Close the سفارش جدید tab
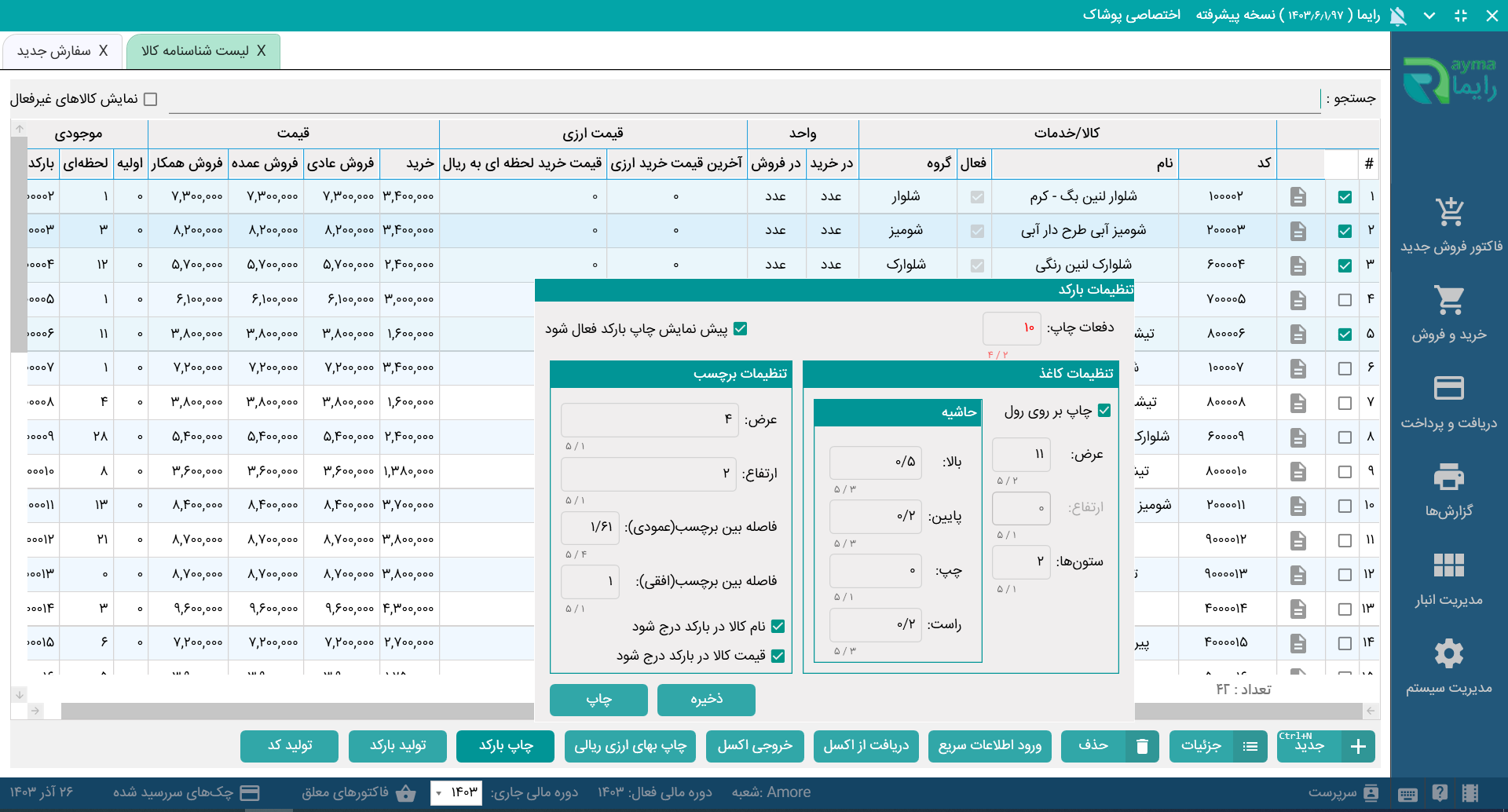Image resolution: width=1508 pixels, height=812 pixels. click(x=103, y=51)
